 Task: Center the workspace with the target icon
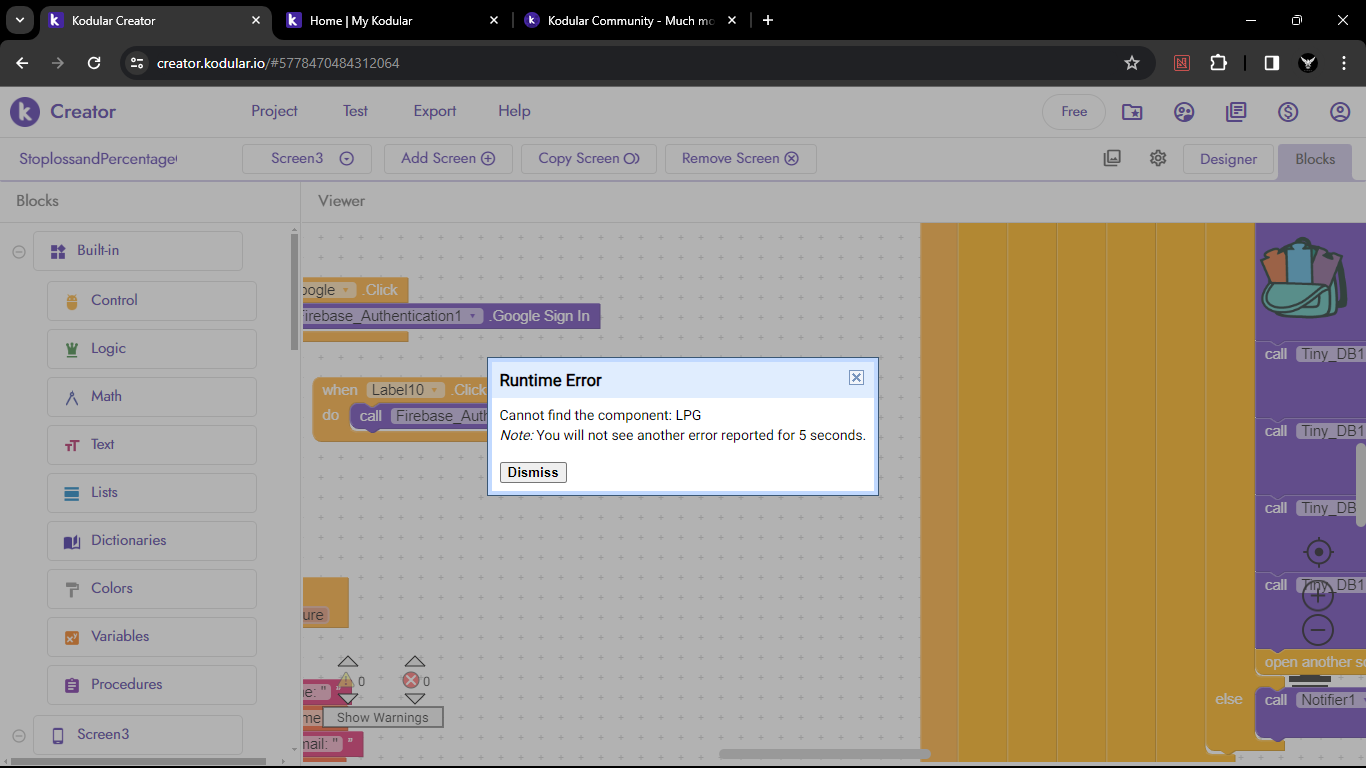[x=1318, y=552]
